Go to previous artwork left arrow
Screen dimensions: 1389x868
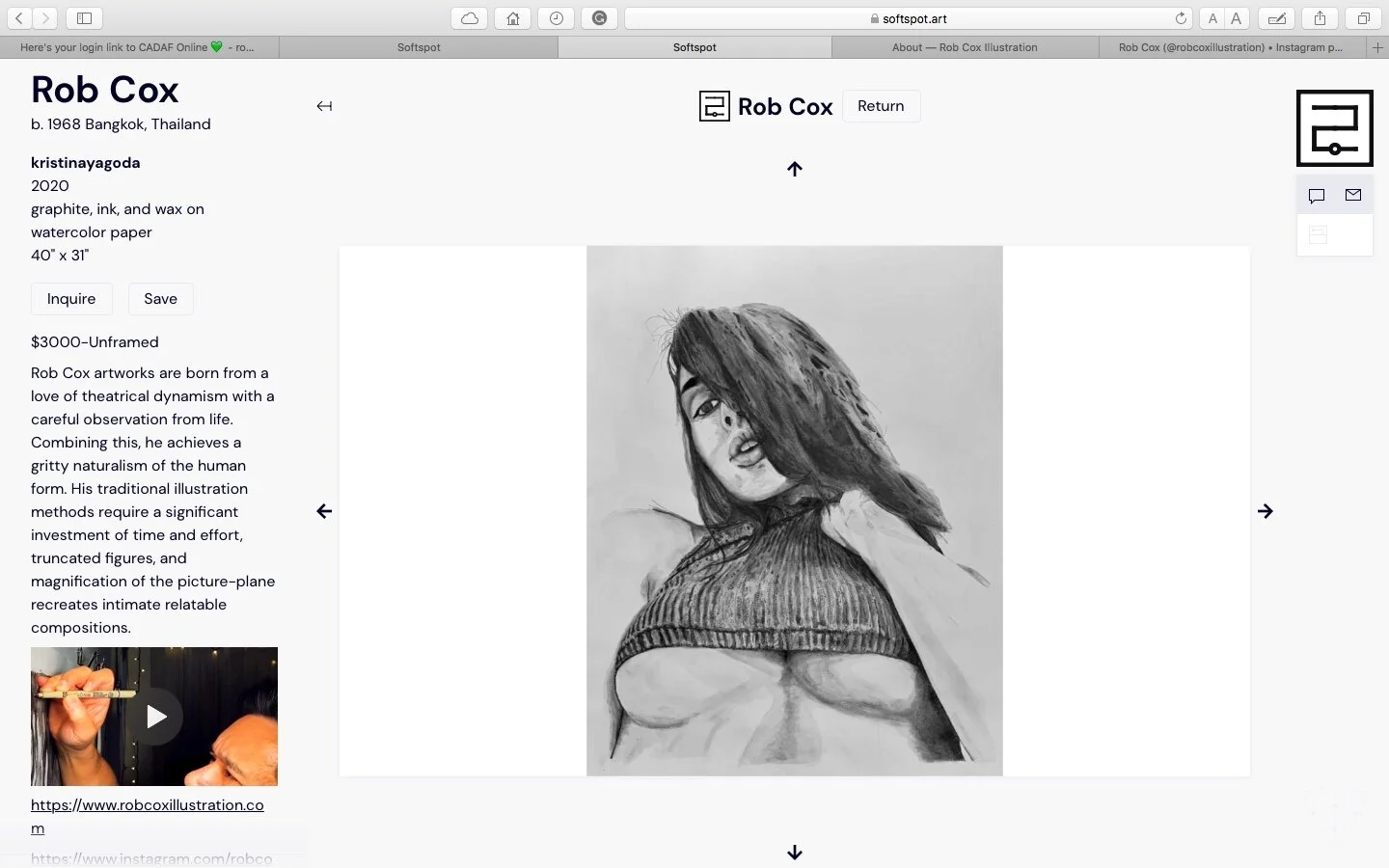pos(324,511)
